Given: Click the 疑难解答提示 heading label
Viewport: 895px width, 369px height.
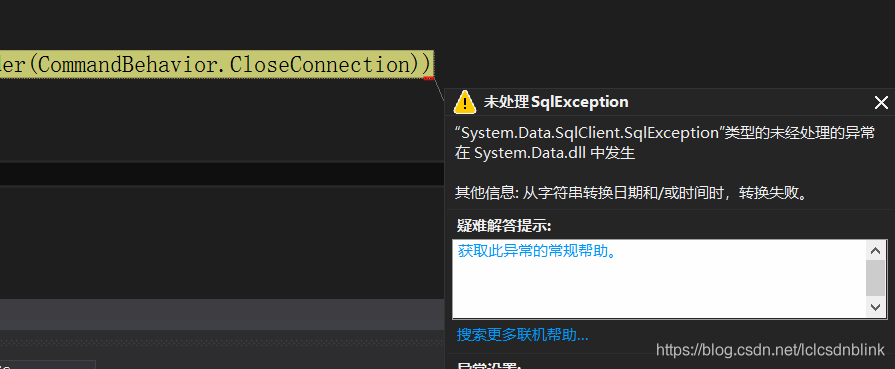Looking at the screenshot, I should 504,226.
